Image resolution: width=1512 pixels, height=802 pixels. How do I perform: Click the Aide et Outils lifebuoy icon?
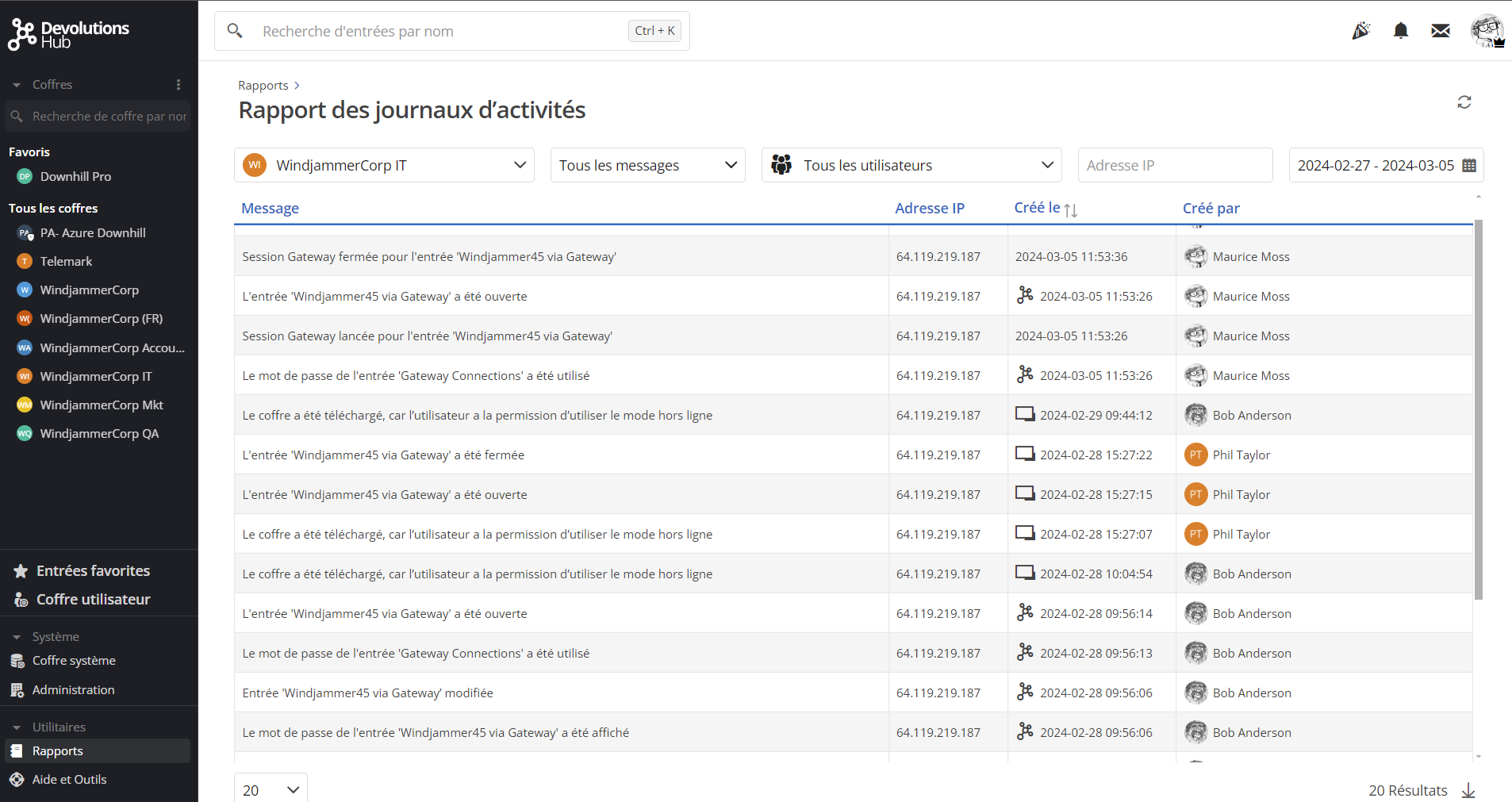click(x=17, y=780)
